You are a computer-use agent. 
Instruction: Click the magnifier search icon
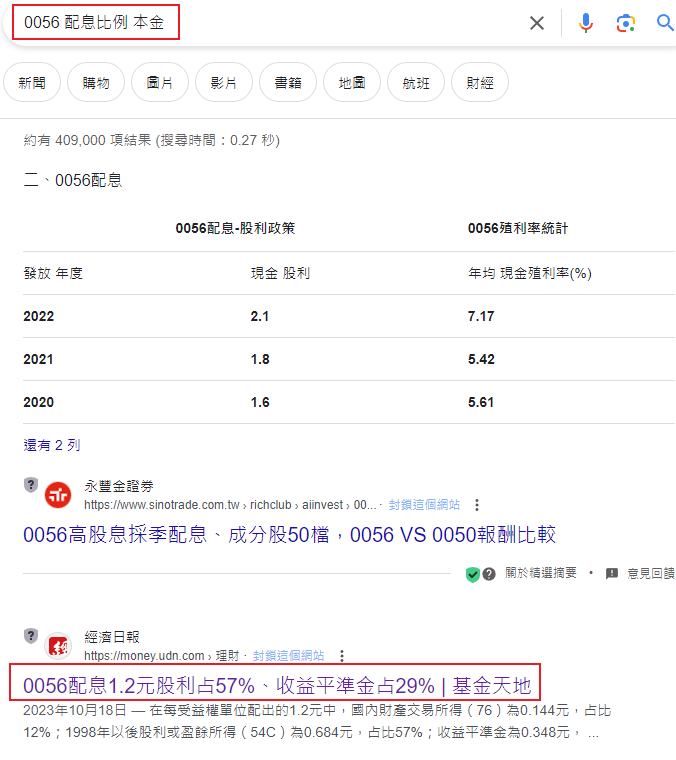tap(665, 23)
